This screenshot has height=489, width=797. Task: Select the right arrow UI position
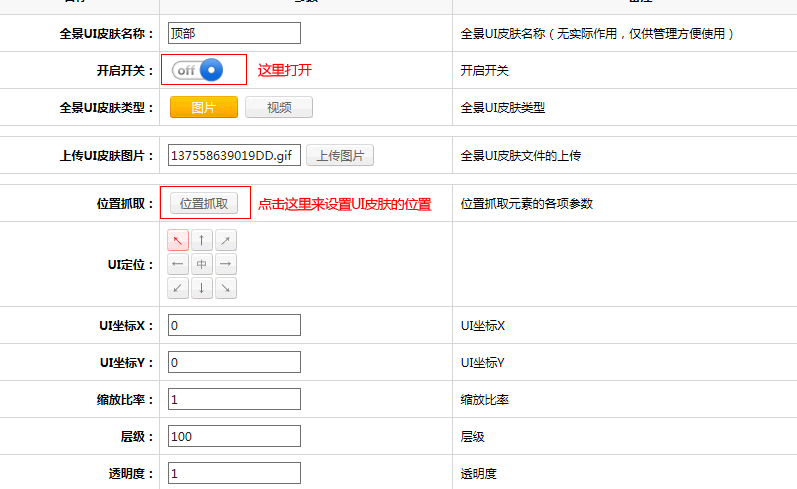[x=226, y=264]
